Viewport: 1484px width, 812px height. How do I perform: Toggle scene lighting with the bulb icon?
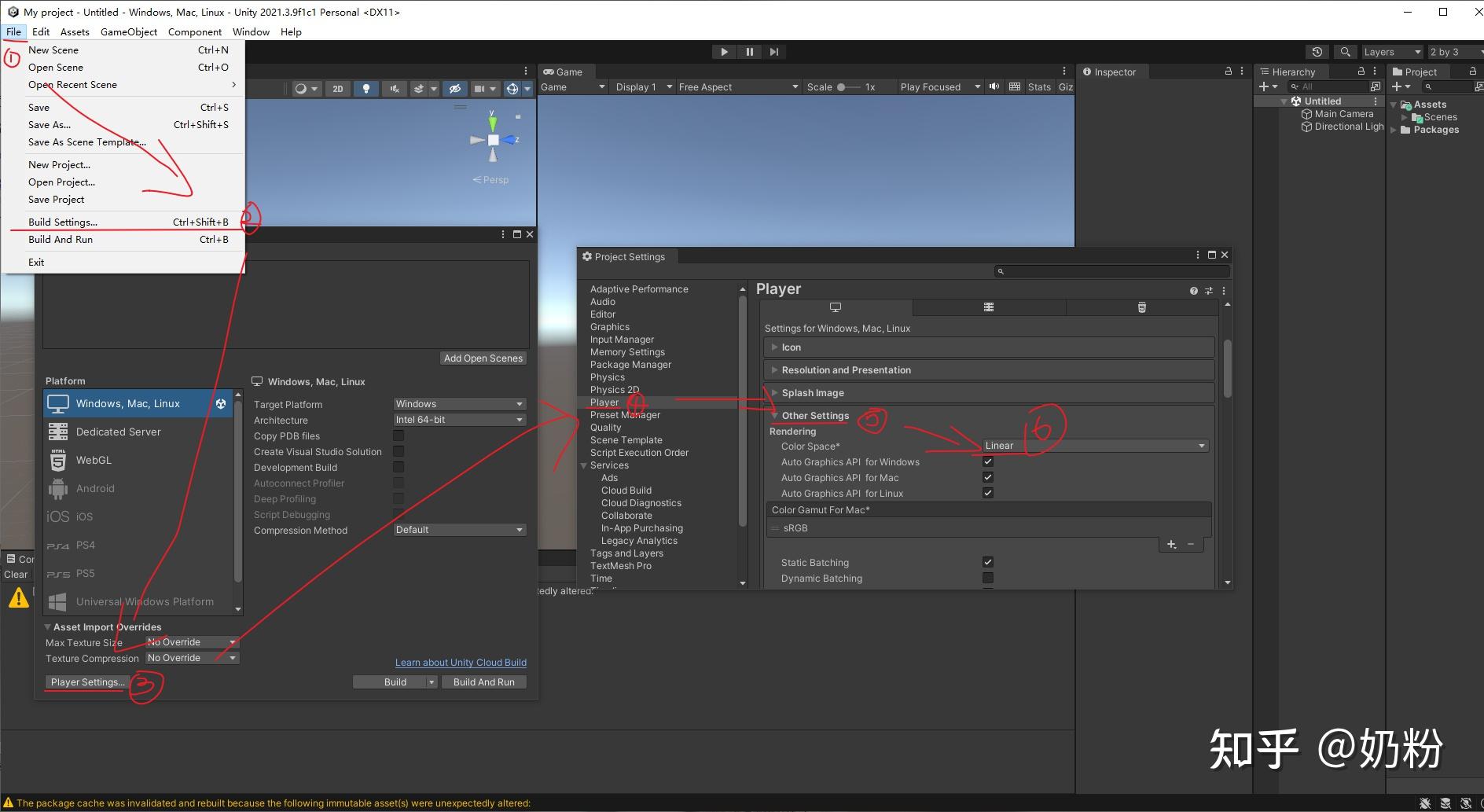[x=366, y=88]
